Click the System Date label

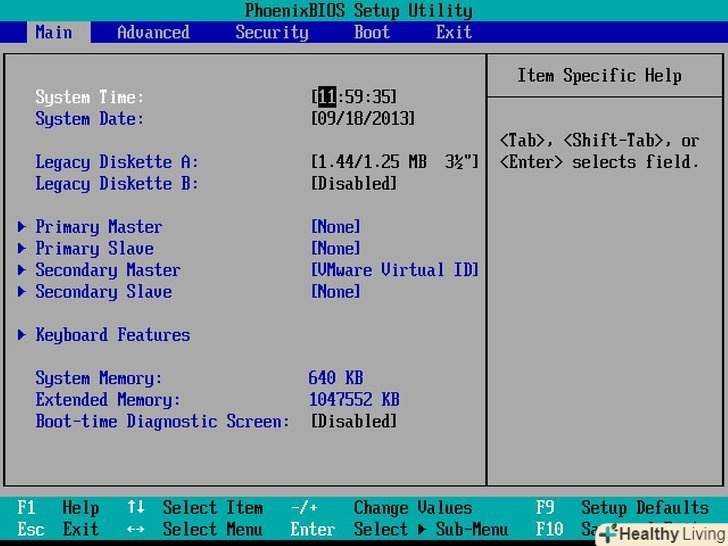tap(90, 119)
